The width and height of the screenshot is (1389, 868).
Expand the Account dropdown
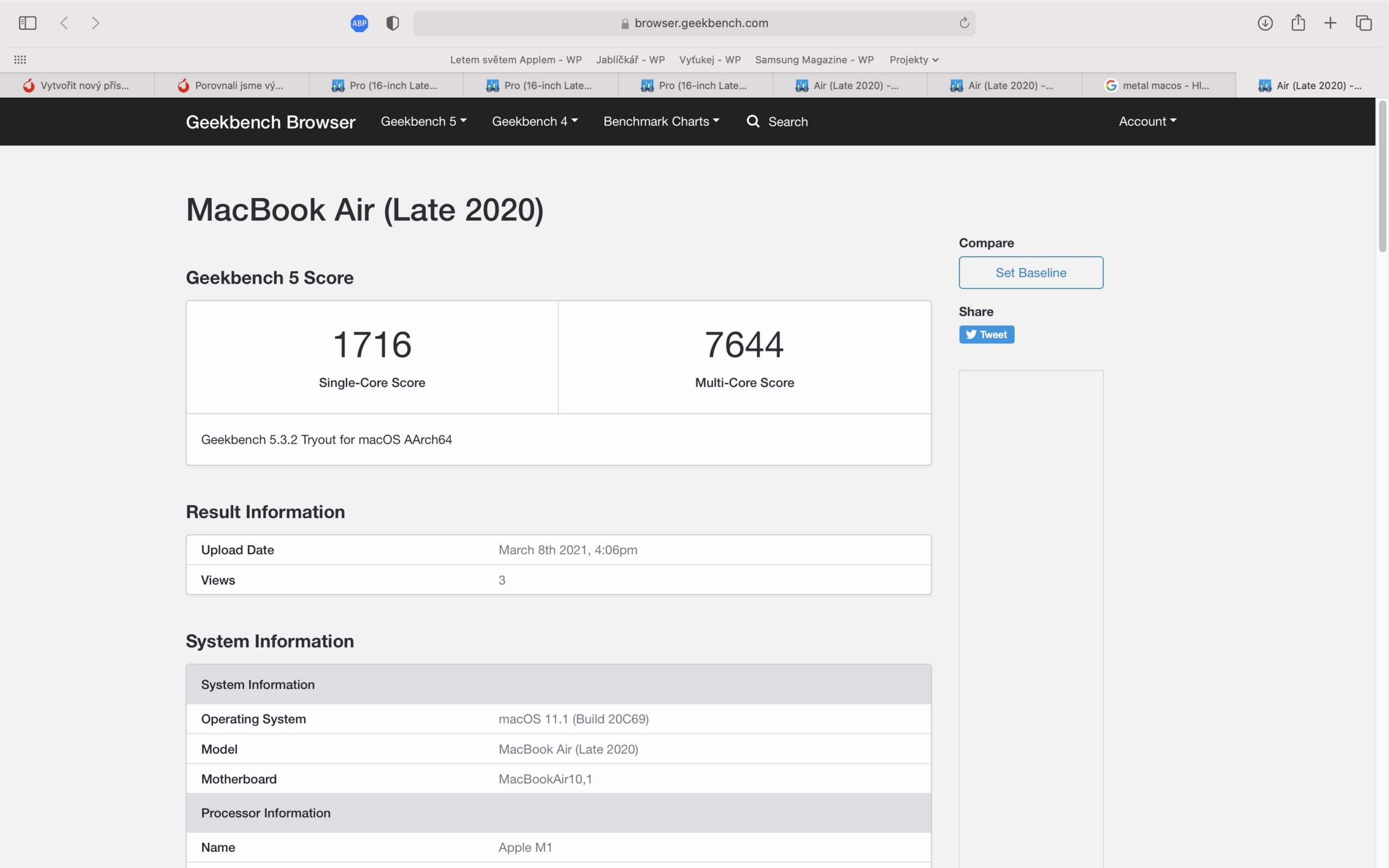[x=1148, y=121]
